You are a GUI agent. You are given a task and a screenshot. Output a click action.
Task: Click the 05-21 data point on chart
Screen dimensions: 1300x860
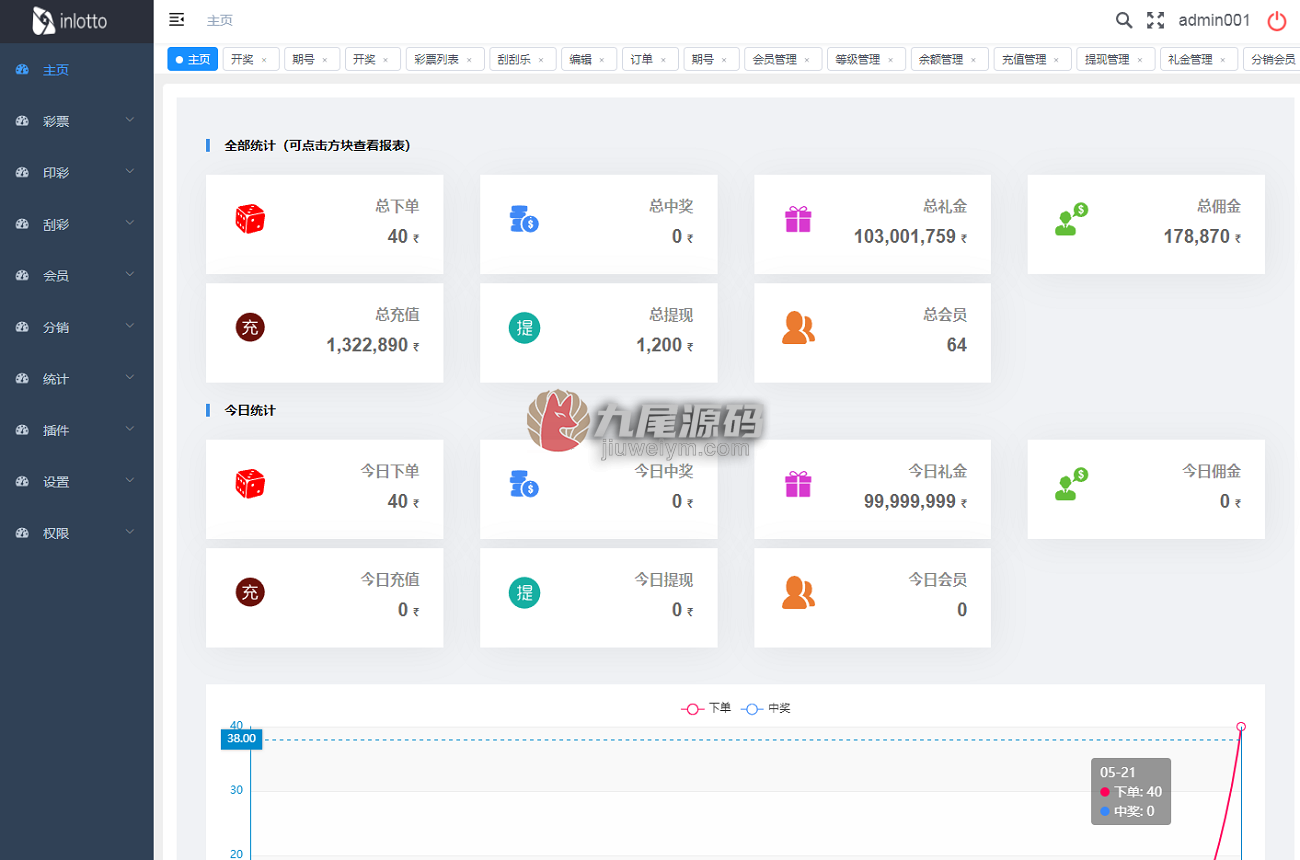point(1241,727)
